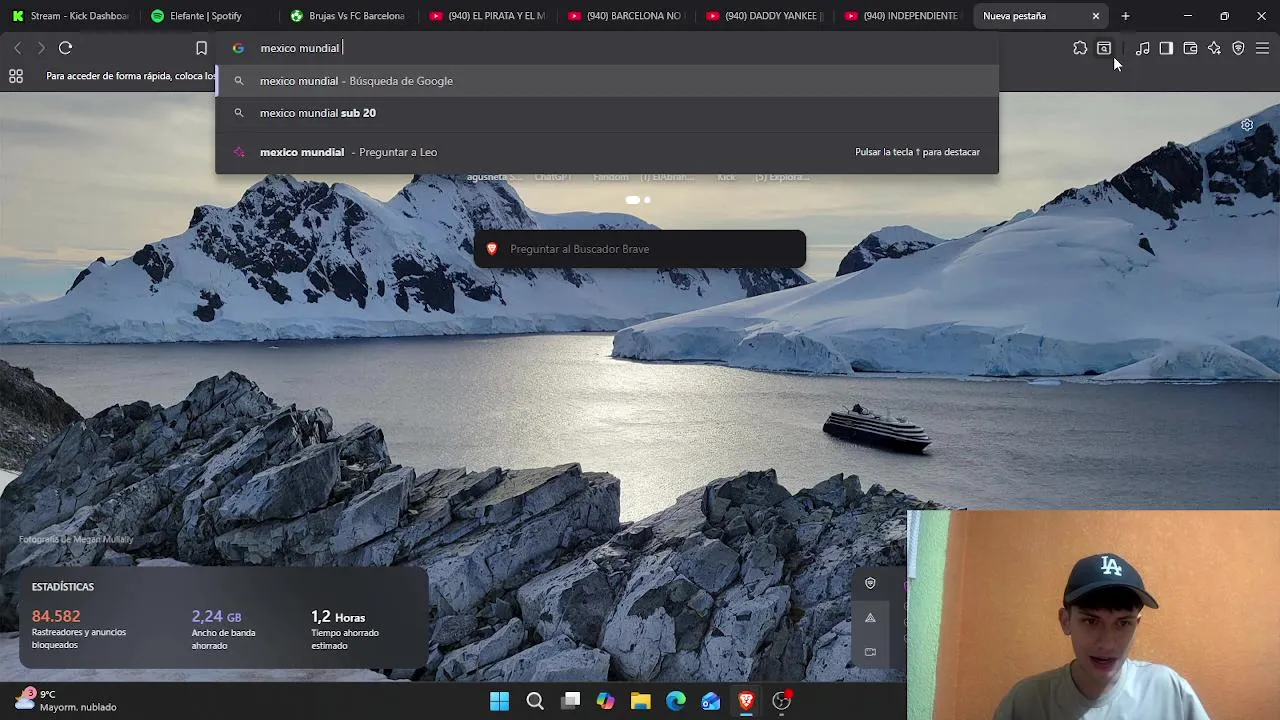Open a new tab with plus button
1280x720 pixels.
coord(1125,16)
